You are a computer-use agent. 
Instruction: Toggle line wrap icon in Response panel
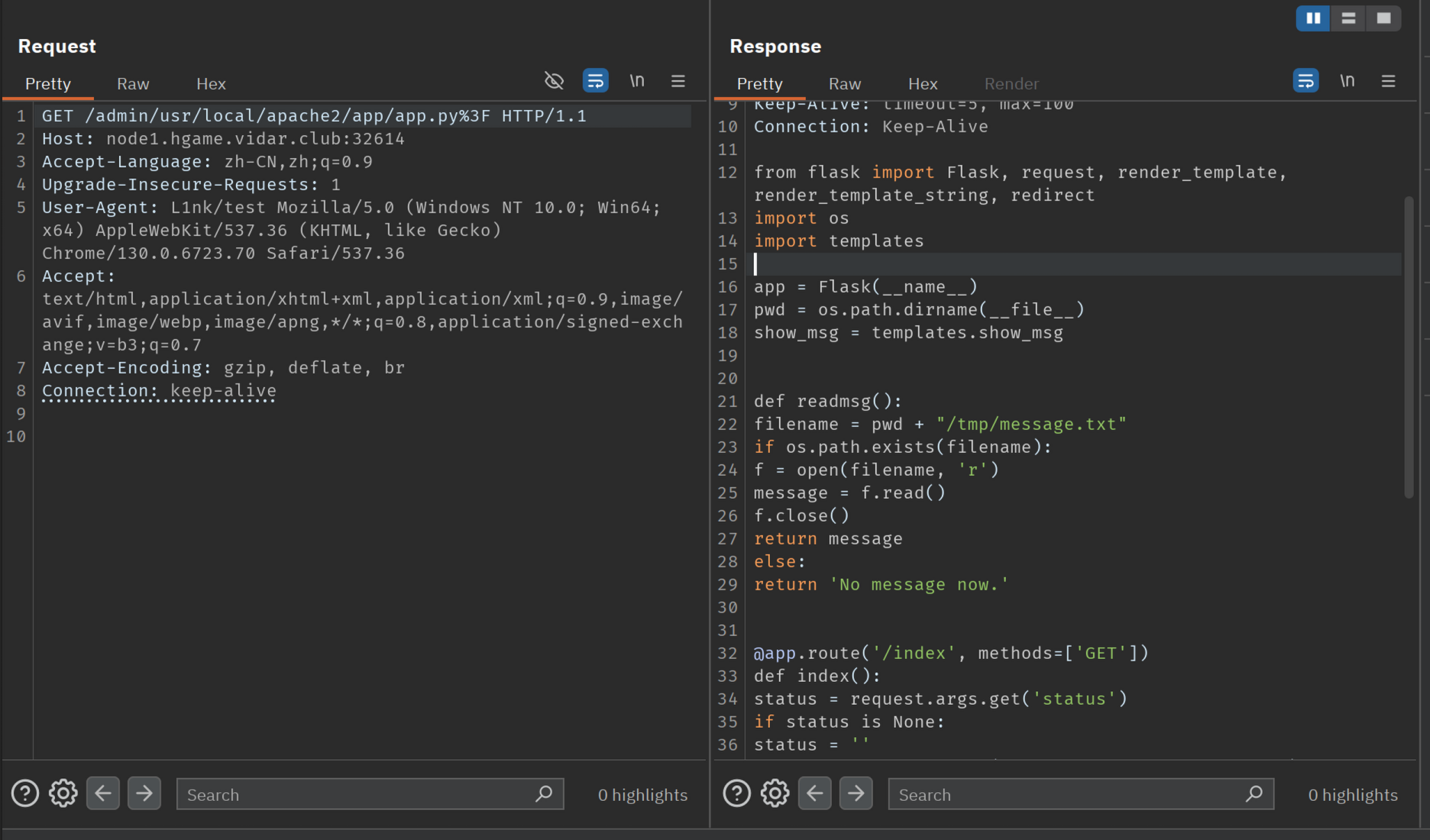click(1306, 81)
